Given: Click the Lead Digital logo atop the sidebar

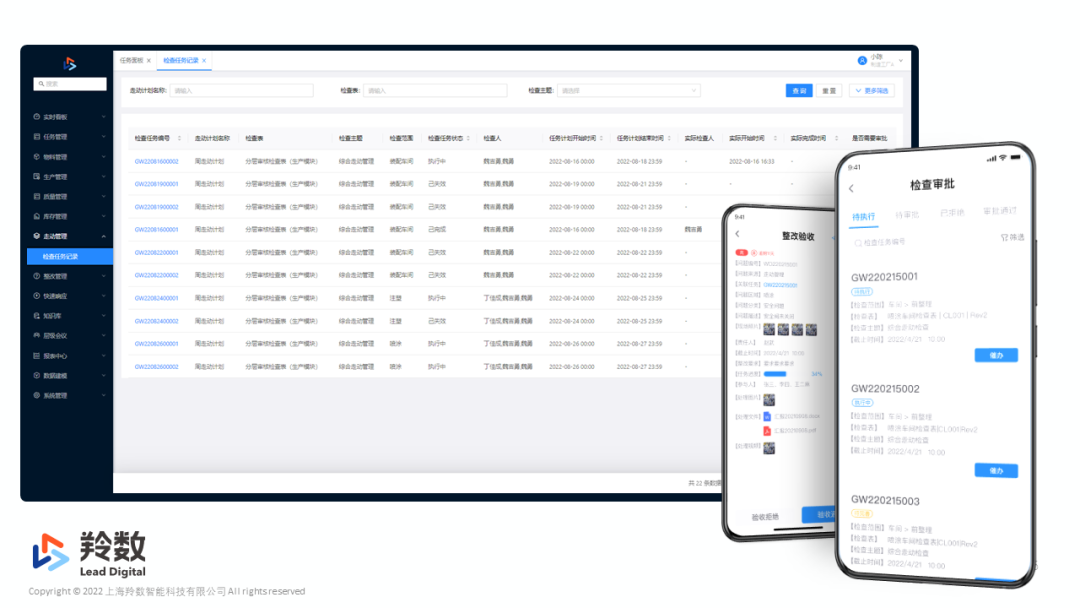Looking at the screenshot, I should click(70, 64).
